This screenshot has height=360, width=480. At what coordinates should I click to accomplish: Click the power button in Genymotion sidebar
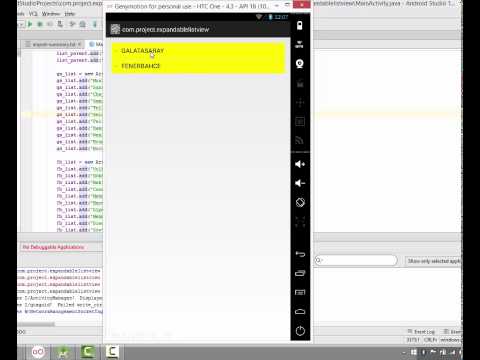[x=300, y=331]
